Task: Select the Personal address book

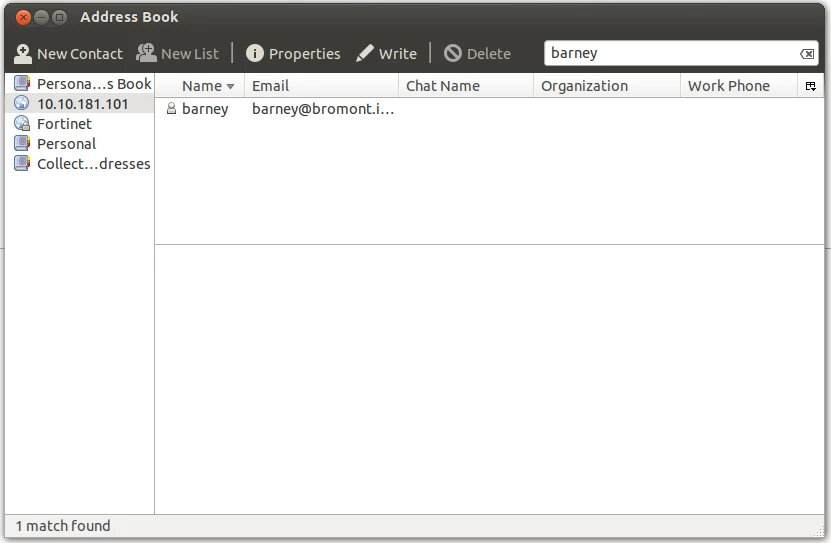Action: coord(79,144)
